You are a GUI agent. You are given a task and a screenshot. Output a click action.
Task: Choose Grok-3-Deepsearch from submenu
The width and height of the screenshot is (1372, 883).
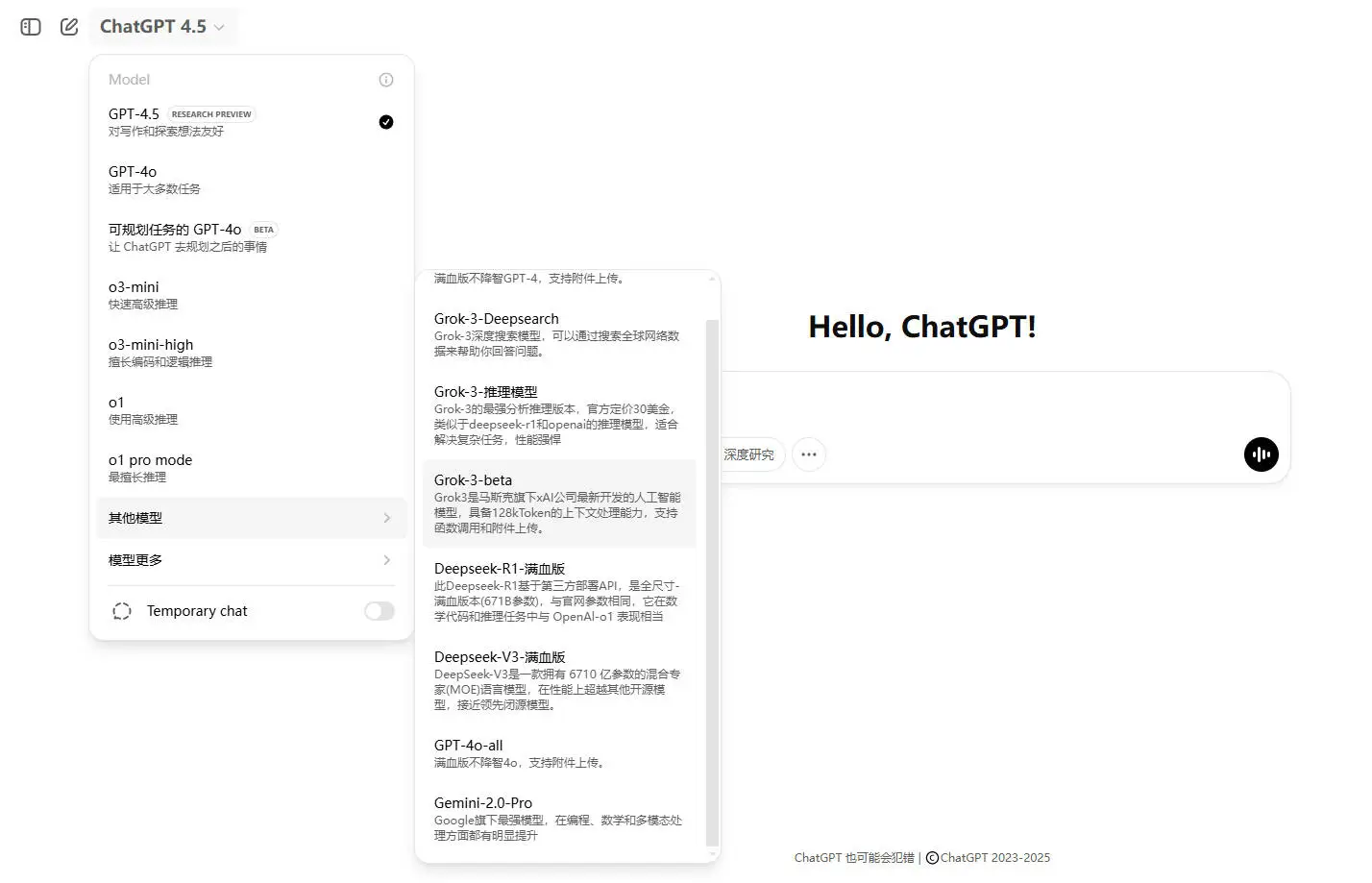pyautogui.click(x=559, y=334)
